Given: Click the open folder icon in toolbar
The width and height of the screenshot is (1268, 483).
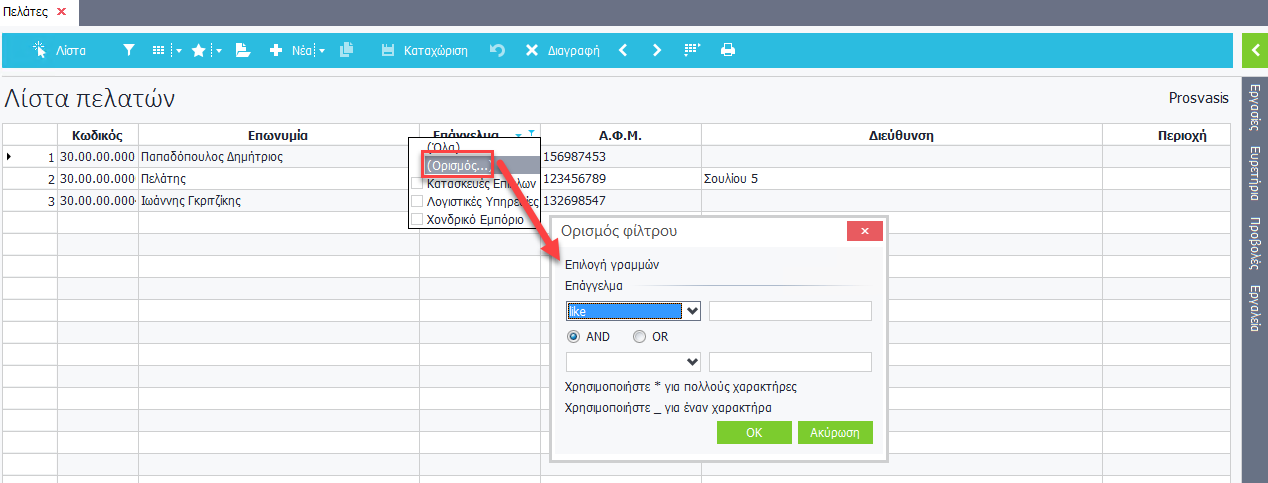Looking at the screenshot, I should 242,50.
